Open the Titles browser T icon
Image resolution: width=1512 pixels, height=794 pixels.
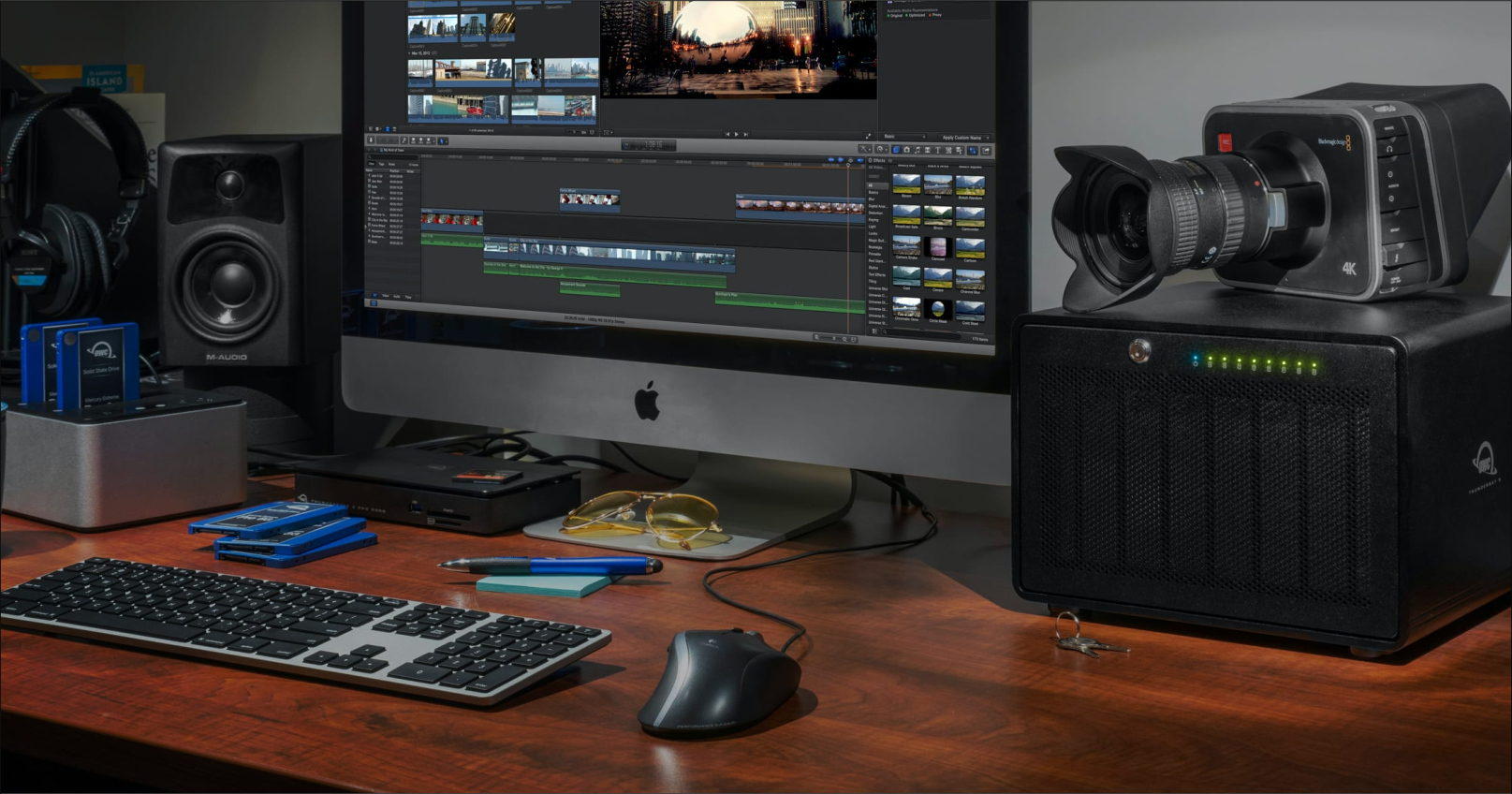coord(937,150)
